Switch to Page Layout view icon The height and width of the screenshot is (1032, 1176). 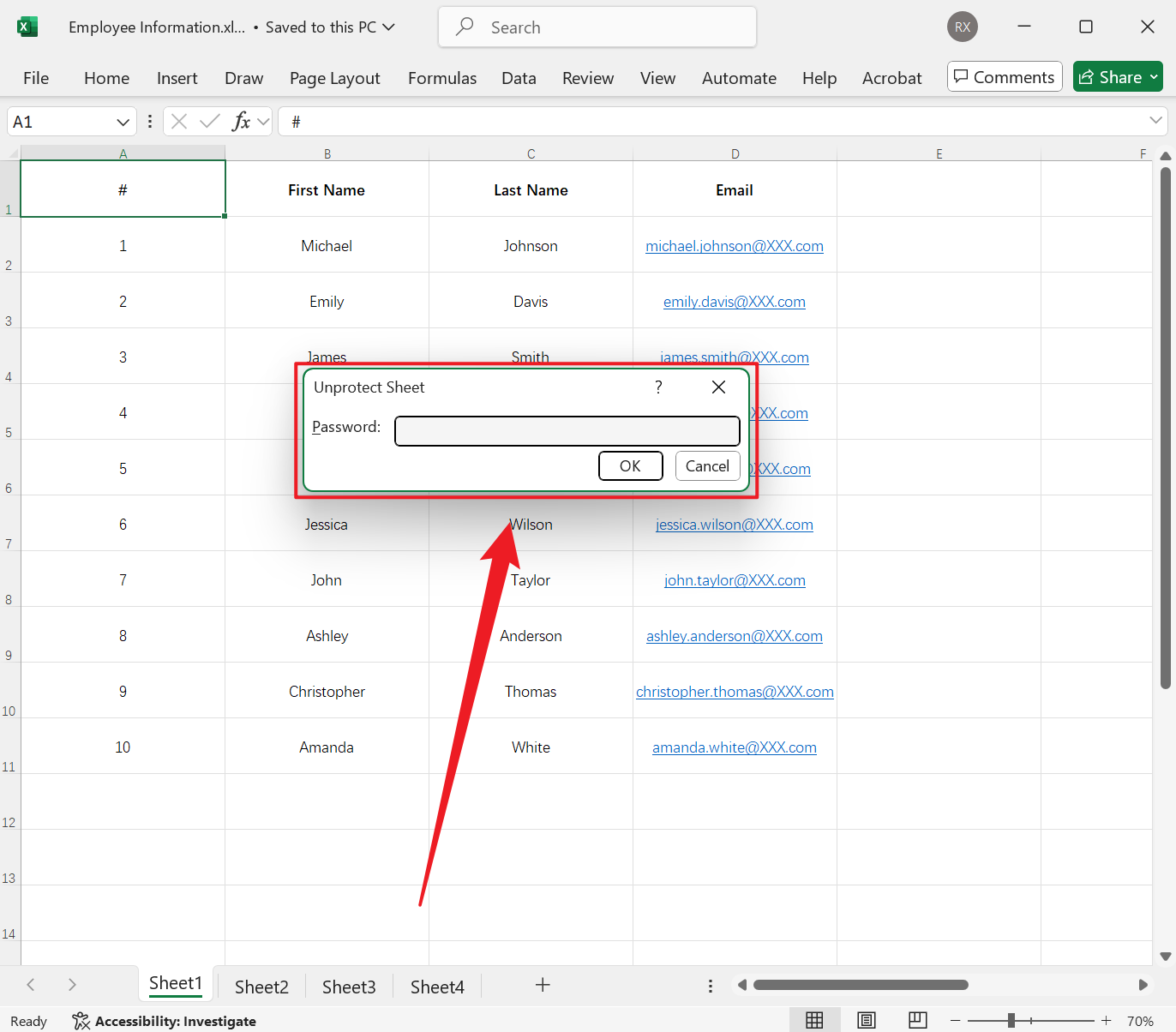(x=866, y=1020)
